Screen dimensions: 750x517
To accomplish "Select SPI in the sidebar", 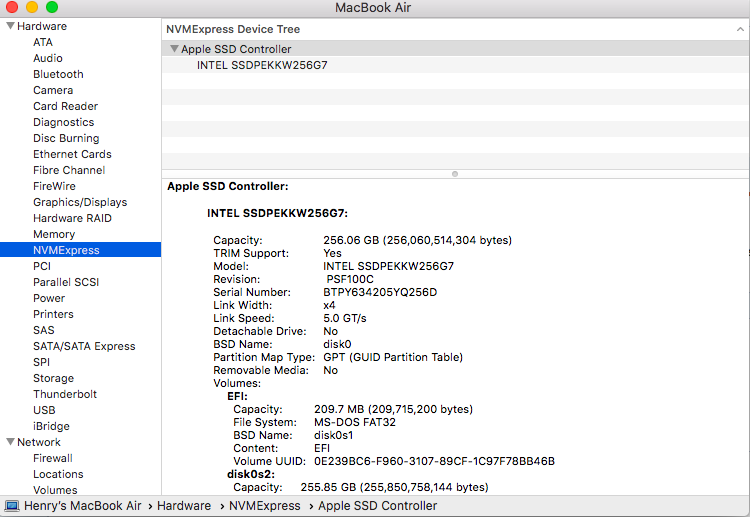I will (x=41, y=362).
